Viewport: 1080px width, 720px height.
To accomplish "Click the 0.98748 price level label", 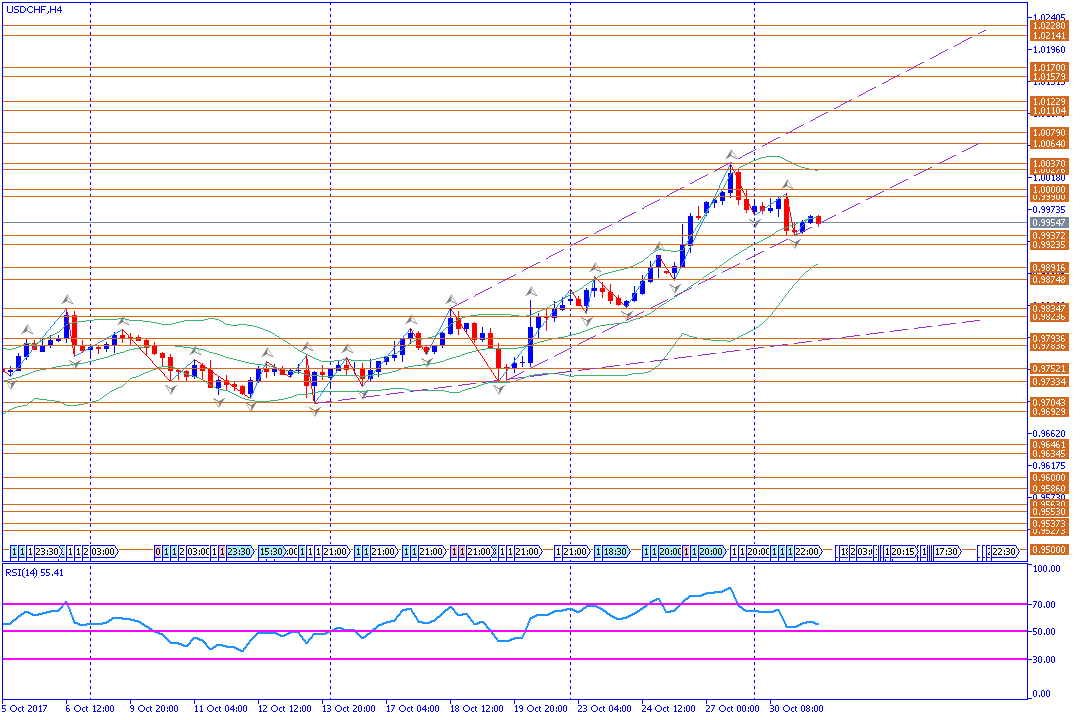I will [x=1049, y=280].
